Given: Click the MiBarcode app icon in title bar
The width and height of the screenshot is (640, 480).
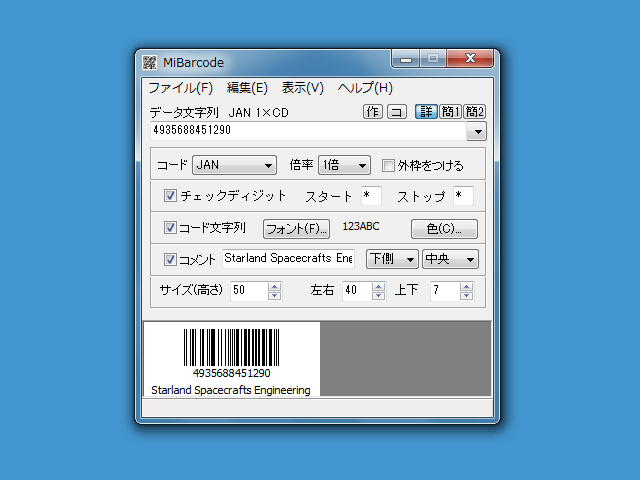Looking at the screenshot, I should (x=149, y=62).
